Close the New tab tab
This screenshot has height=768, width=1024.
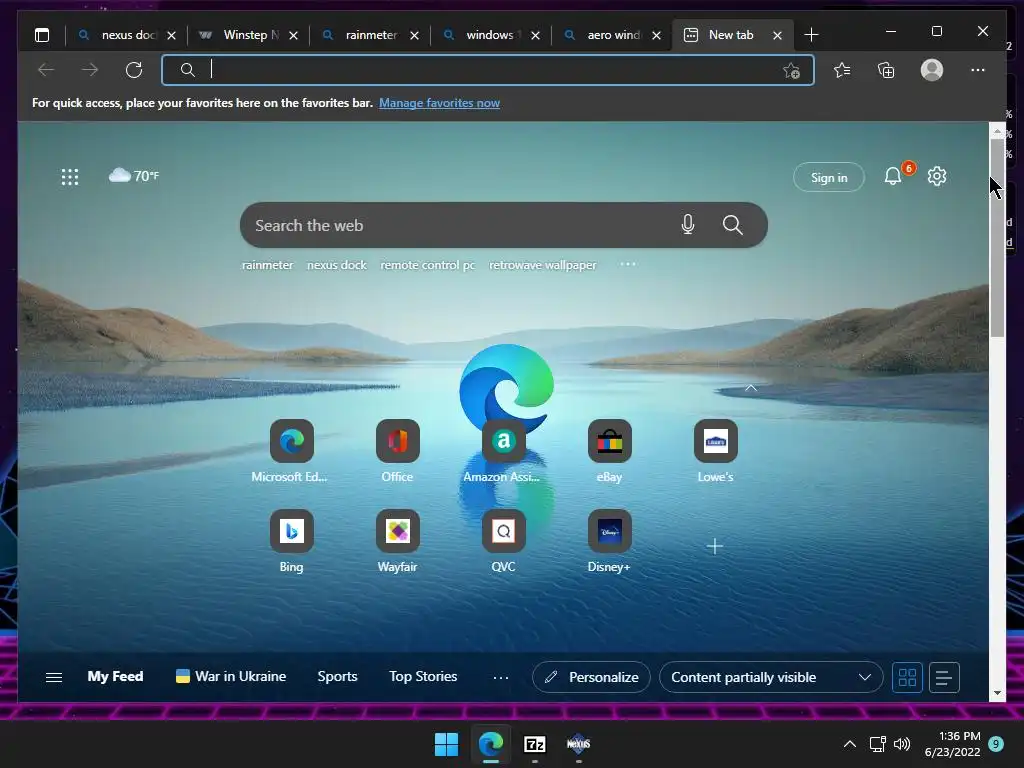click(x=777, y=35)
